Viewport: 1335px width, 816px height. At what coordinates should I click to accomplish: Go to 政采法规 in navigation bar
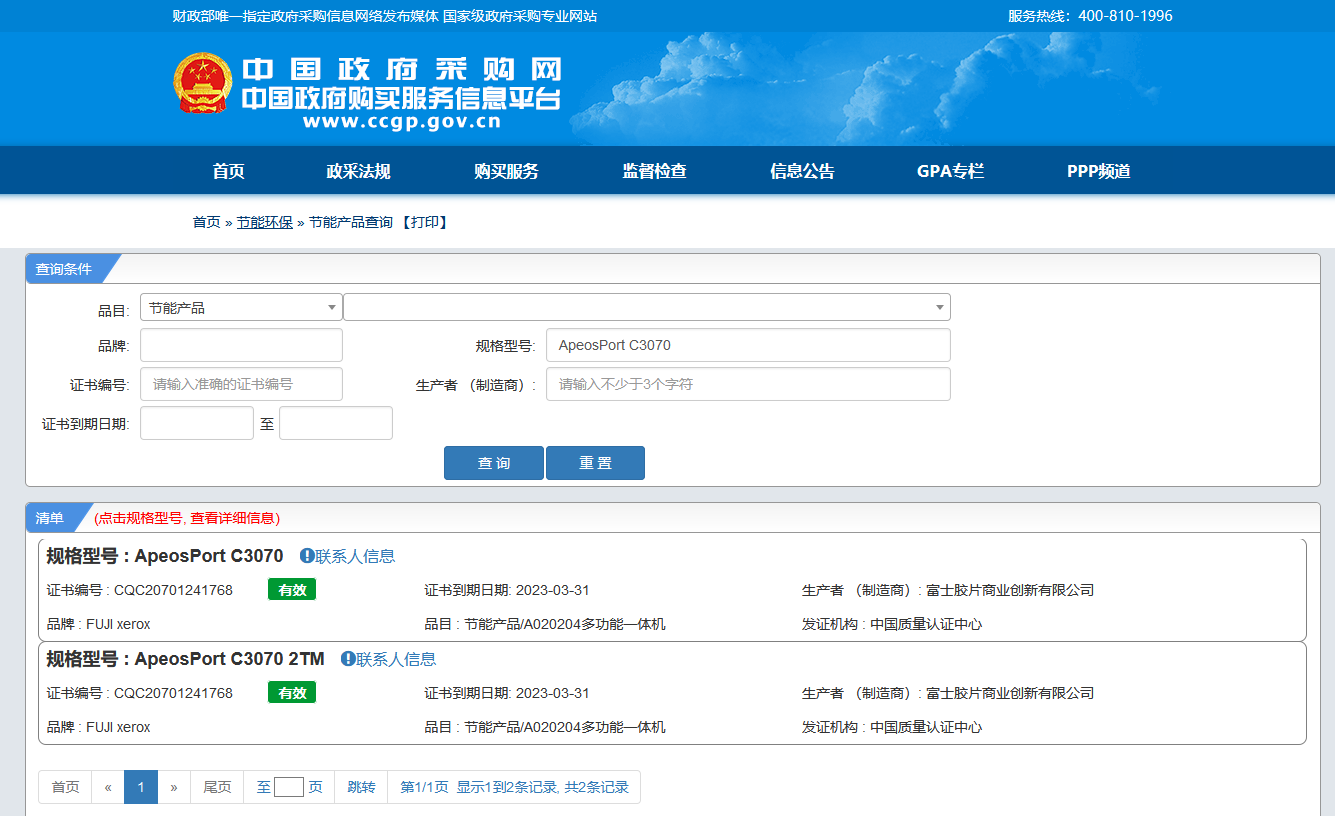pos(358,171)
